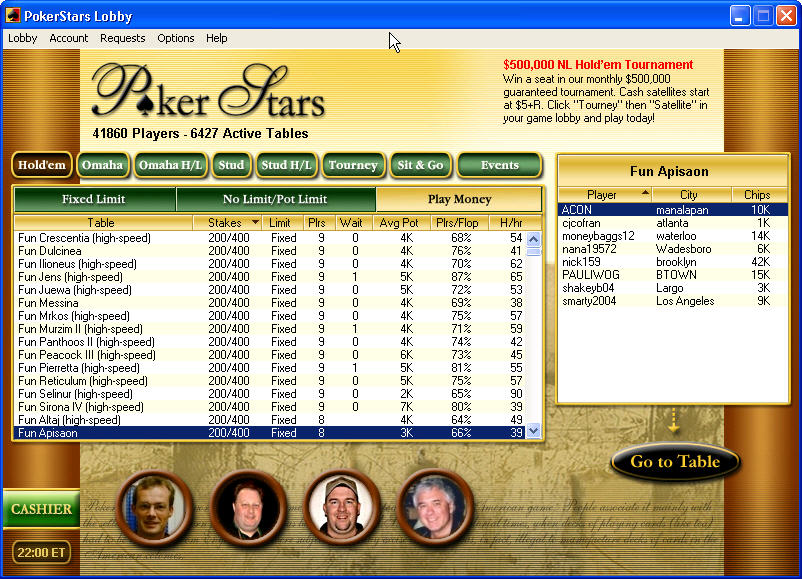Click the first player portrait with glasses
The width and height of the screenshot is (802, 579).
pyautogui.click(x=155, y=507)
